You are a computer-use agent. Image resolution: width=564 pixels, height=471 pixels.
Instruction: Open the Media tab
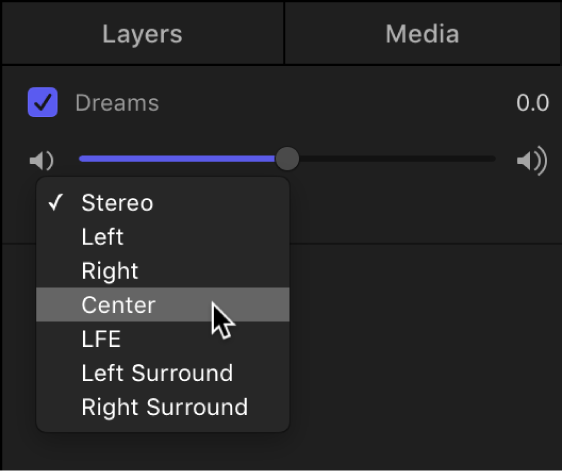click(423, 34)
